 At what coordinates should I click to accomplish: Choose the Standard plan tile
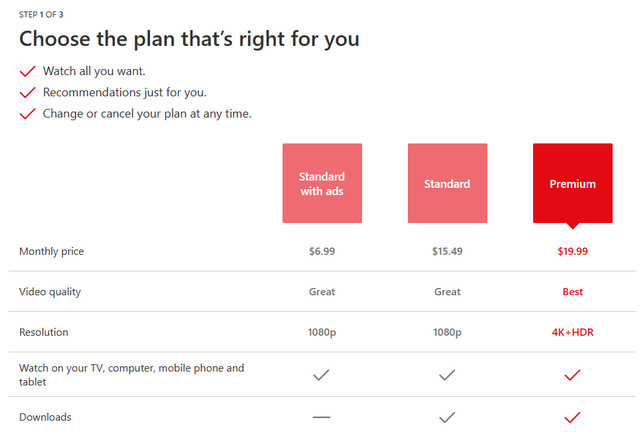[447, 183]
